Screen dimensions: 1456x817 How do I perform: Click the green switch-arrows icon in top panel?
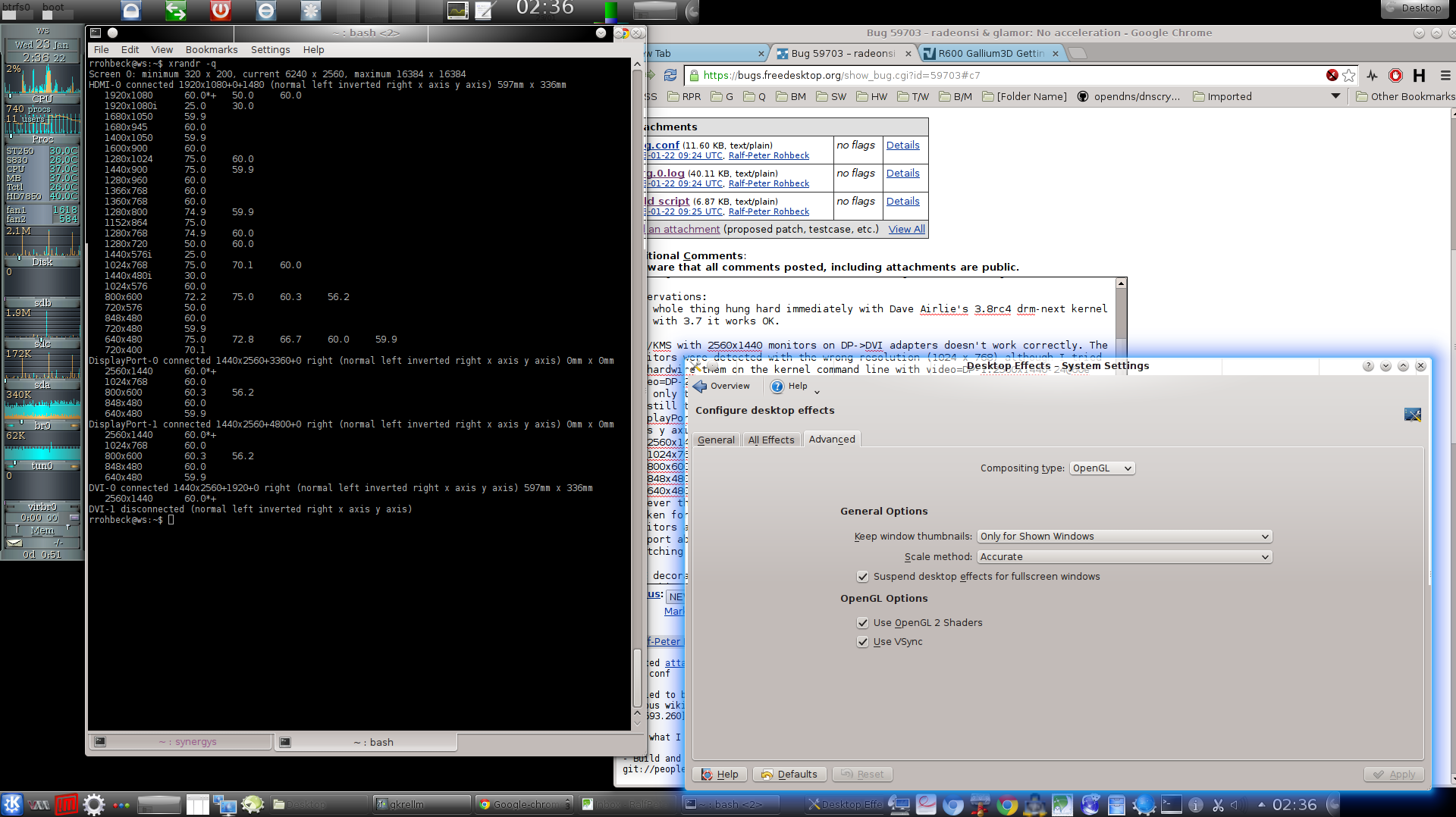click(176, 11)
